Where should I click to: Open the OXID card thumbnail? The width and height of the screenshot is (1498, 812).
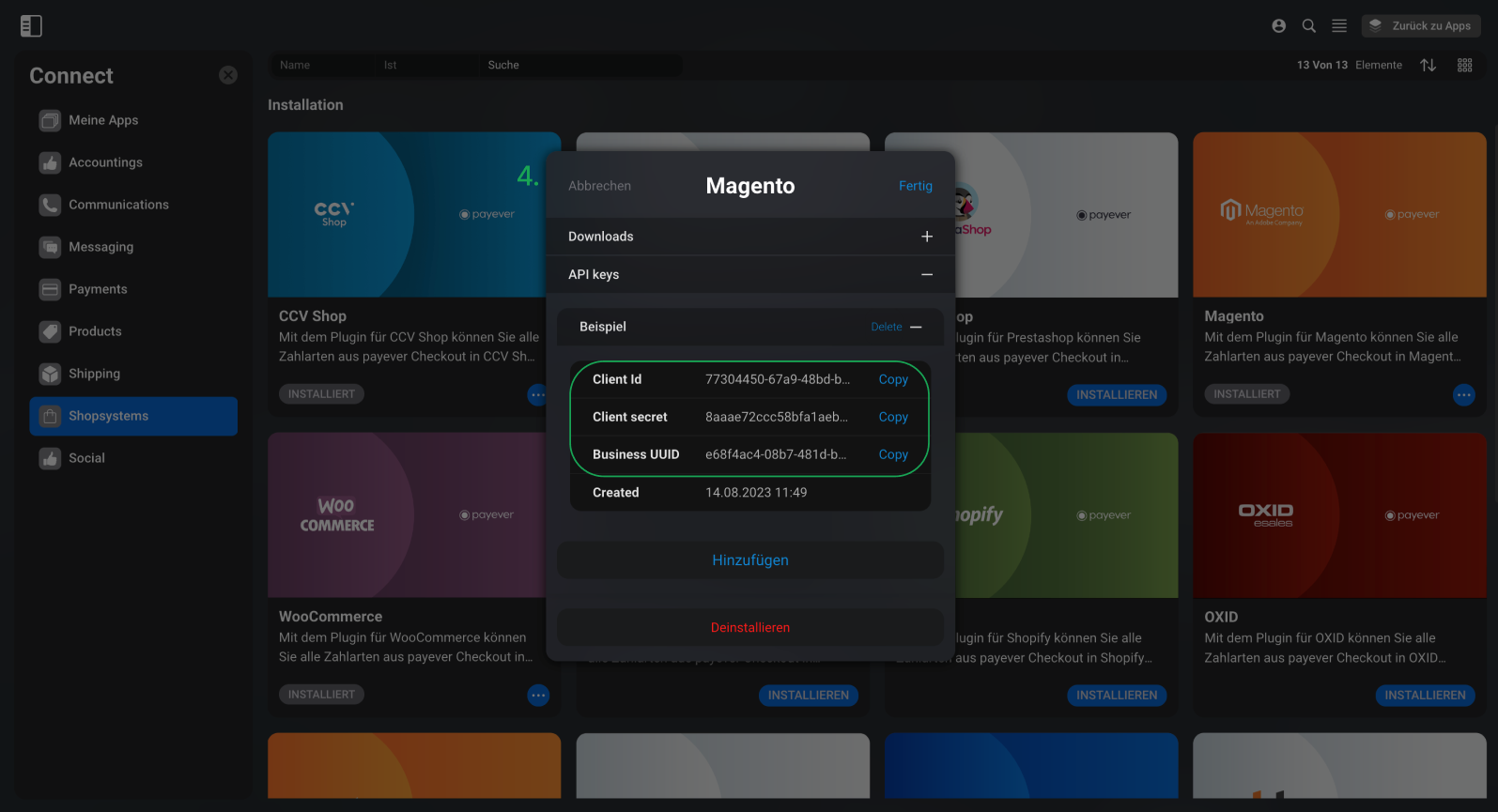[x=1339, y=515]
